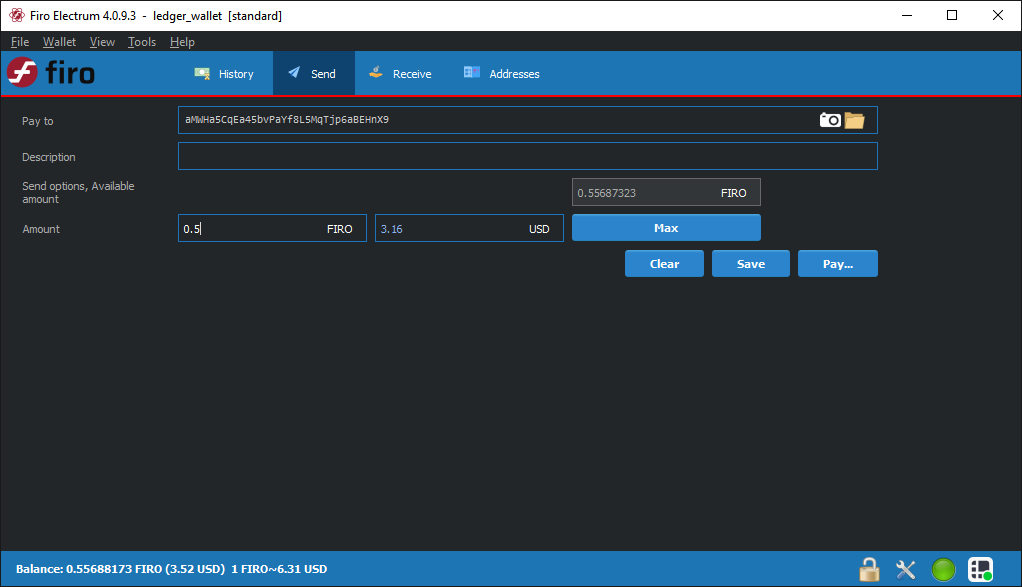Open the Wallet menu

[x=59, y=42]
